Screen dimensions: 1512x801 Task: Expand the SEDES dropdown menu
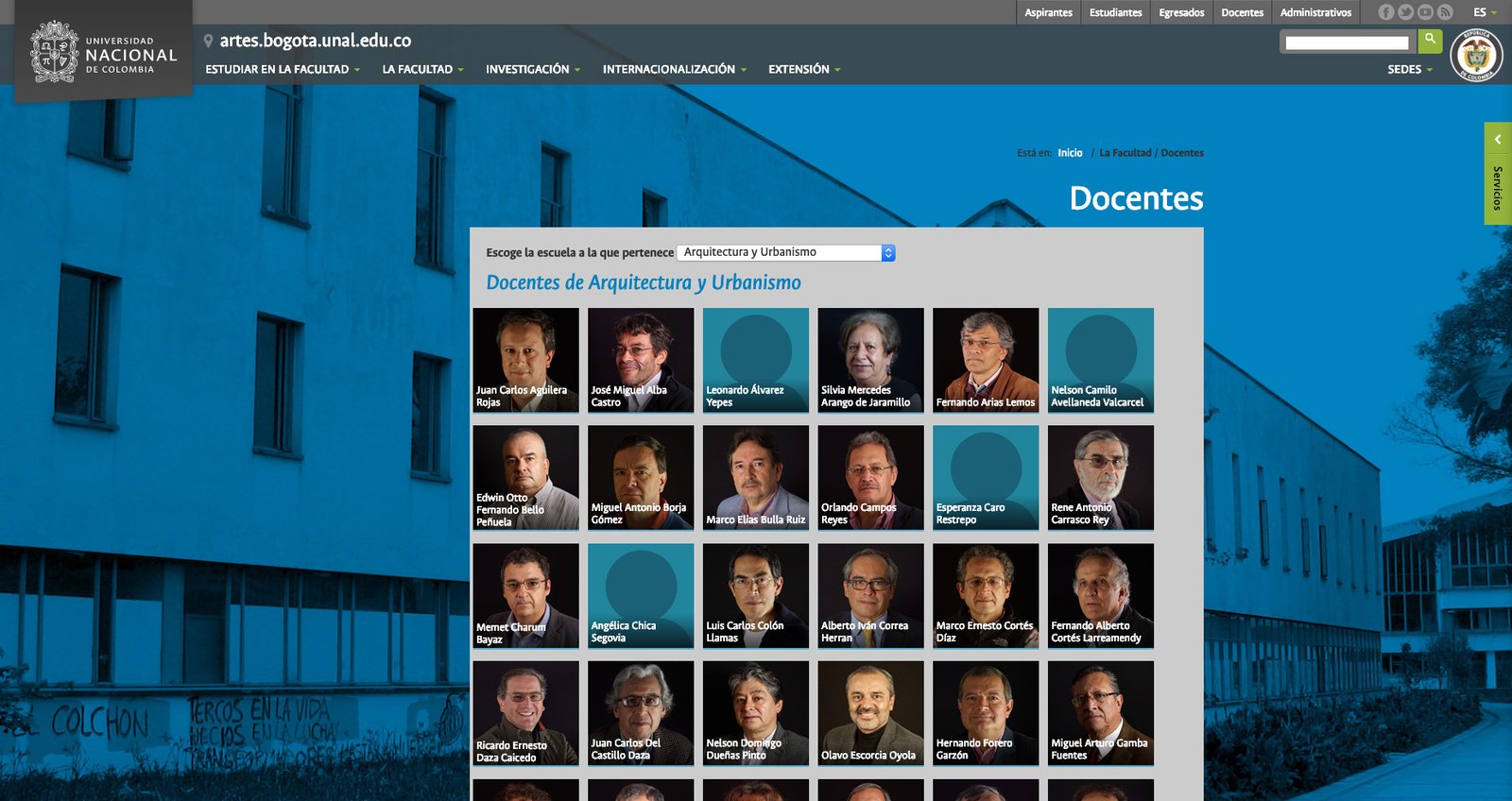coord(1409,70)
